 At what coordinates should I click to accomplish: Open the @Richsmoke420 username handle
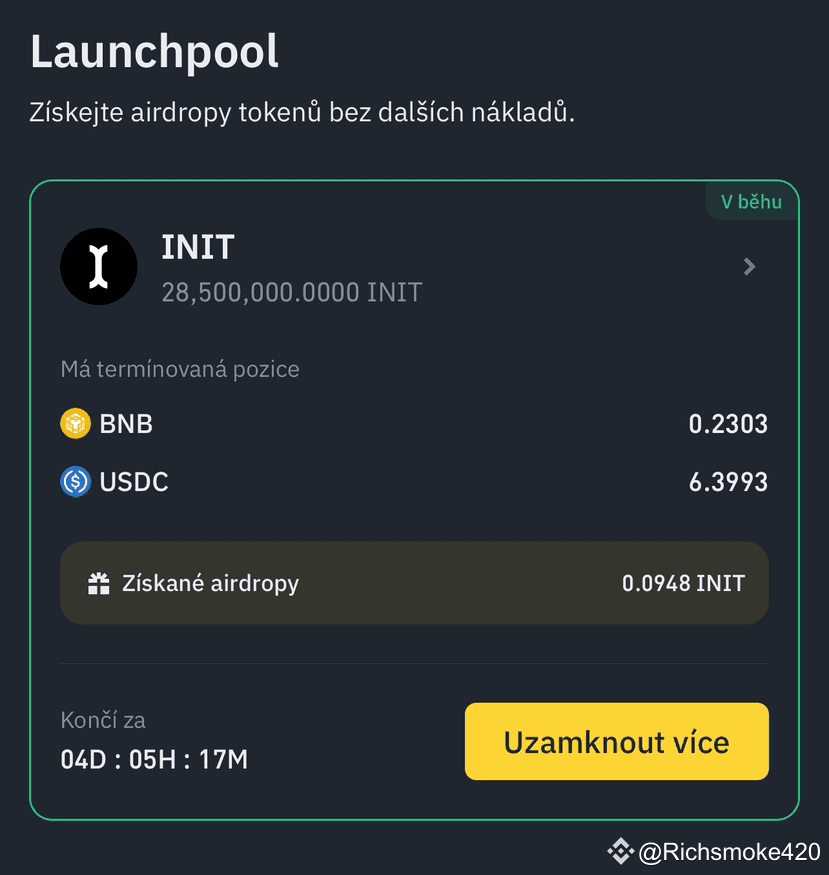[x=729, y=852]
